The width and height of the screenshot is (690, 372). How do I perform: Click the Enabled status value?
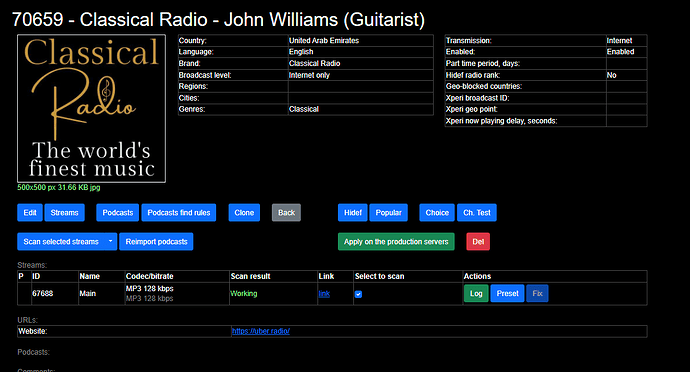click(x=620, y=52)
